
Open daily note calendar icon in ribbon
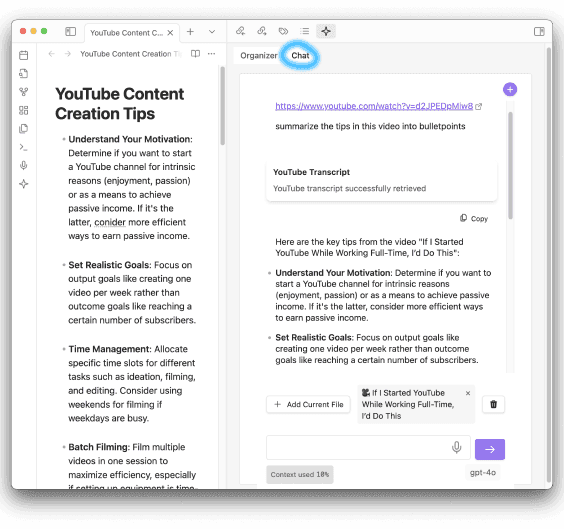tap(24, 55)
